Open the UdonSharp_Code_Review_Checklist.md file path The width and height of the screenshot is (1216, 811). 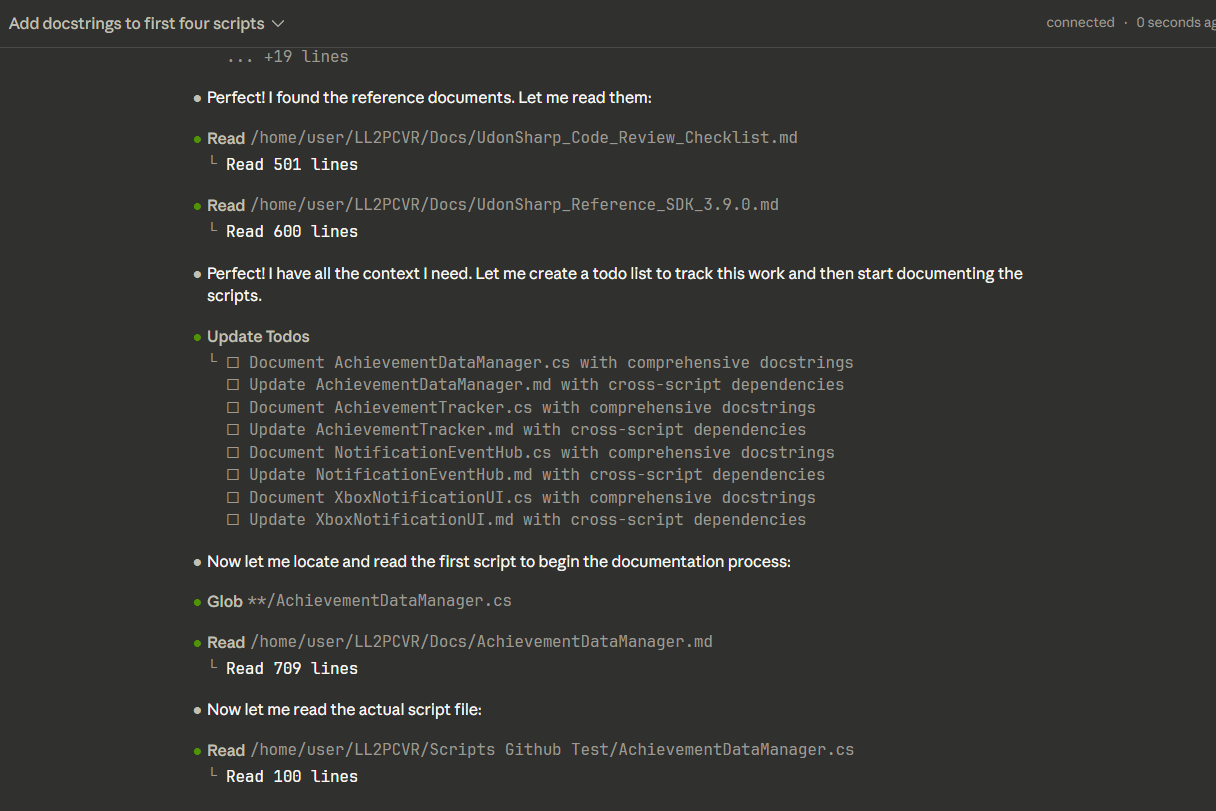(x=524, y=138)
